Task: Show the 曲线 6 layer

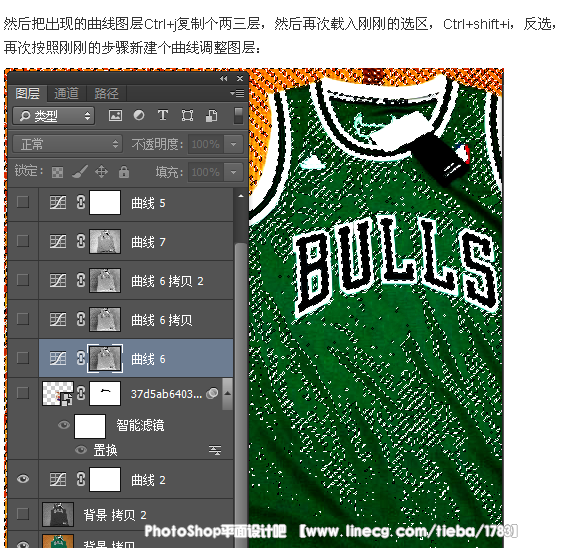Action: click(23, 358)
